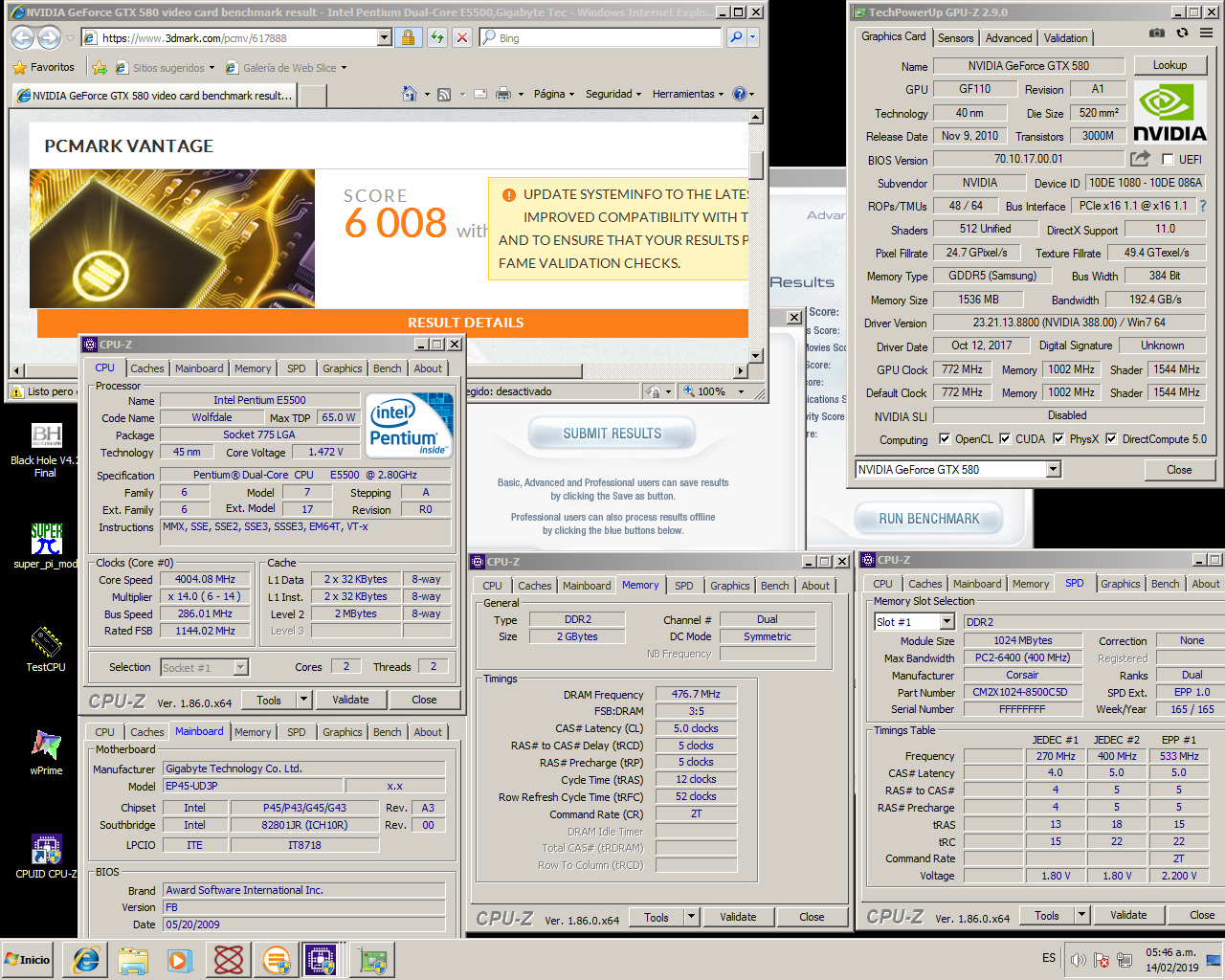
Task: Click the Internet Explorer forward arrow
Action: coord(49,37)
